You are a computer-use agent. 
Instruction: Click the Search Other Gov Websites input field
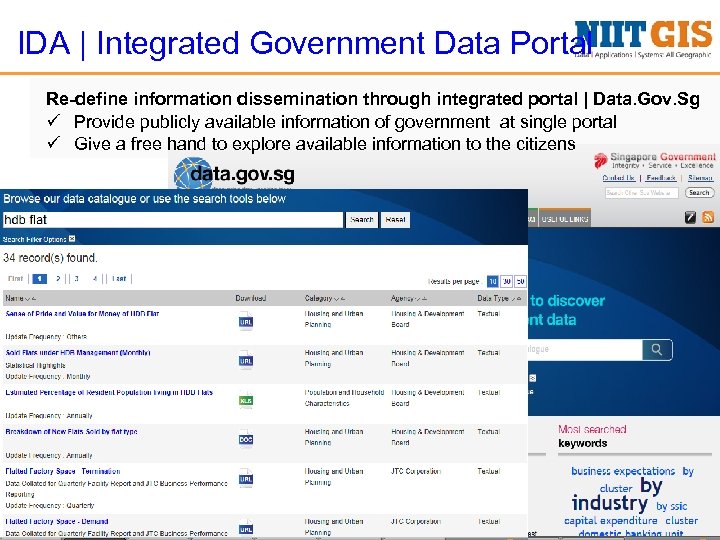coord(641,193)
